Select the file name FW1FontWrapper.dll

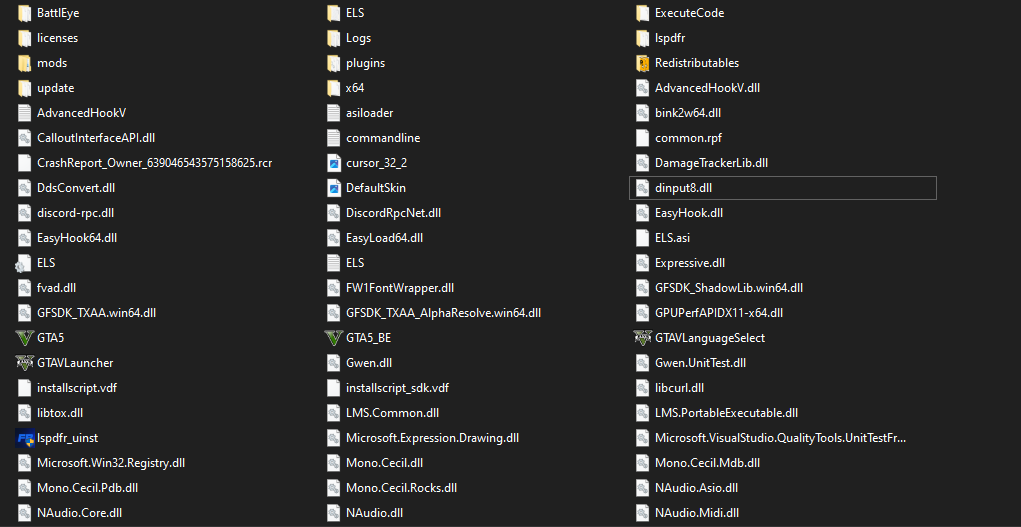400,288
